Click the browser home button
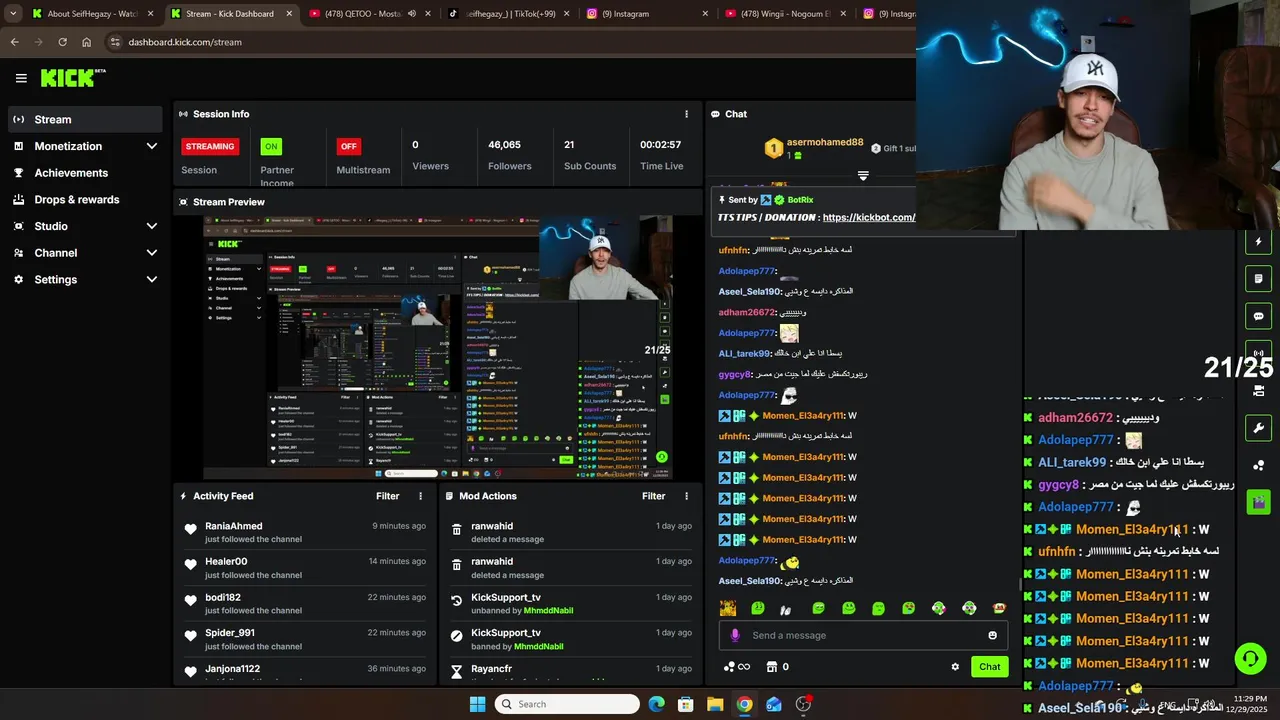The image size is (1280, 720). pyautogui.click(x=86, y=42)
